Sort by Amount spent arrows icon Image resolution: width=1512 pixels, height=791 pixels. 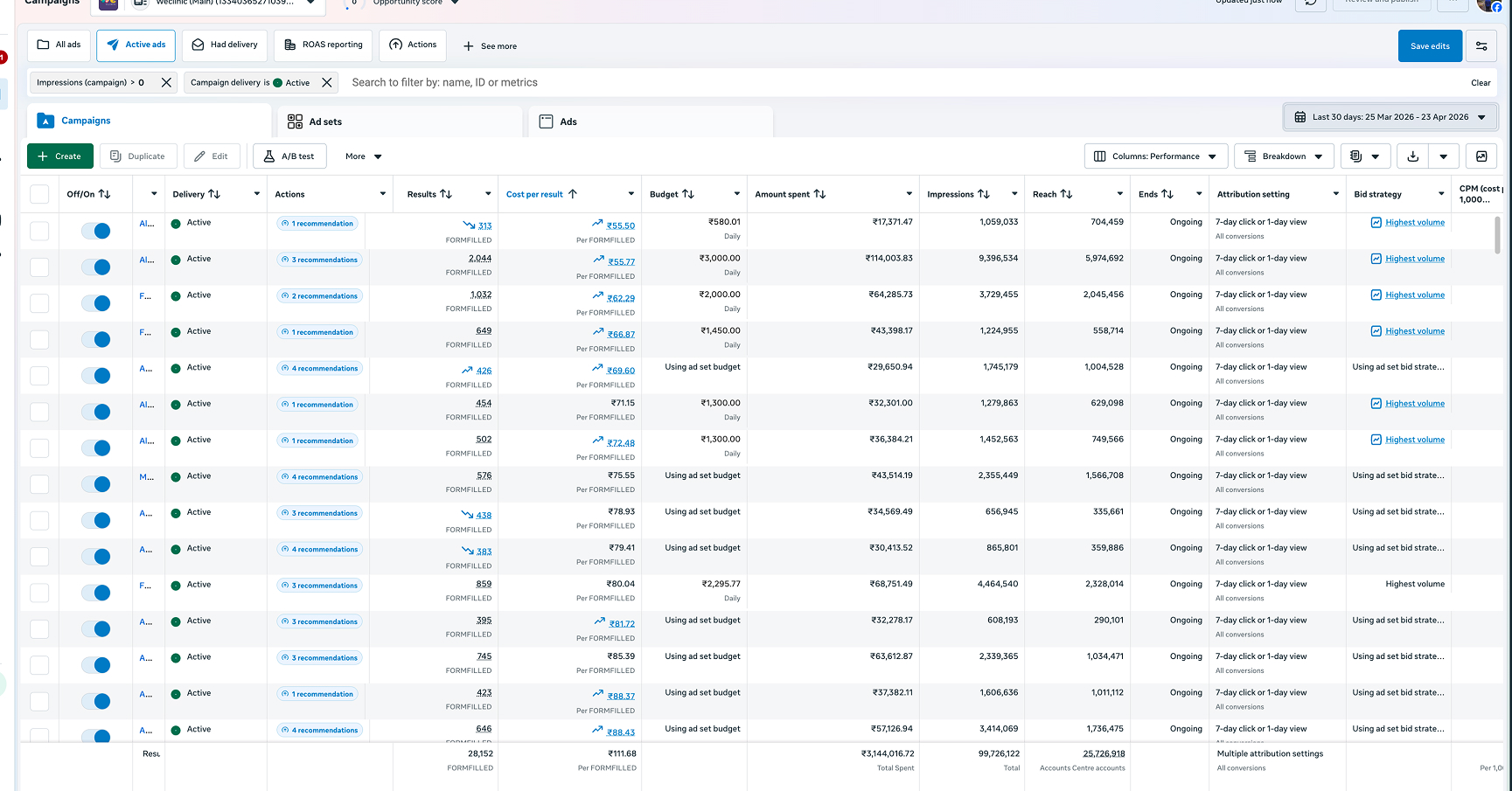(x=819, y=194)
